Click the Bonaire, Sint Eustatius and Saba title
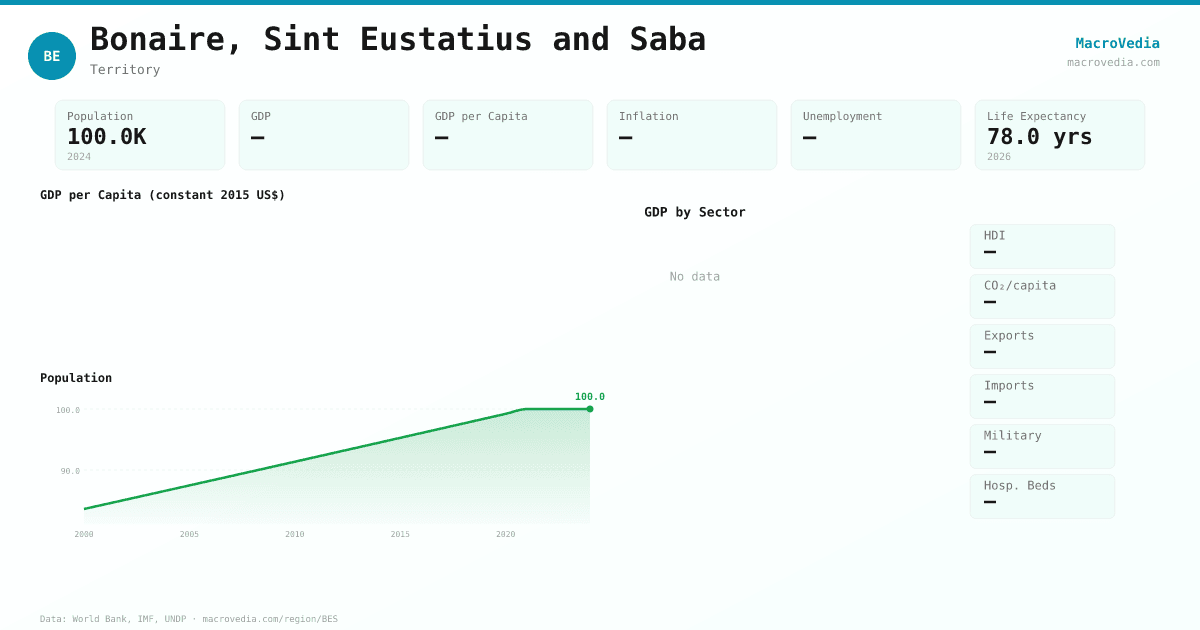This screenshot has width=1200, height=630. pyautogui.click(x=398, y=39)
